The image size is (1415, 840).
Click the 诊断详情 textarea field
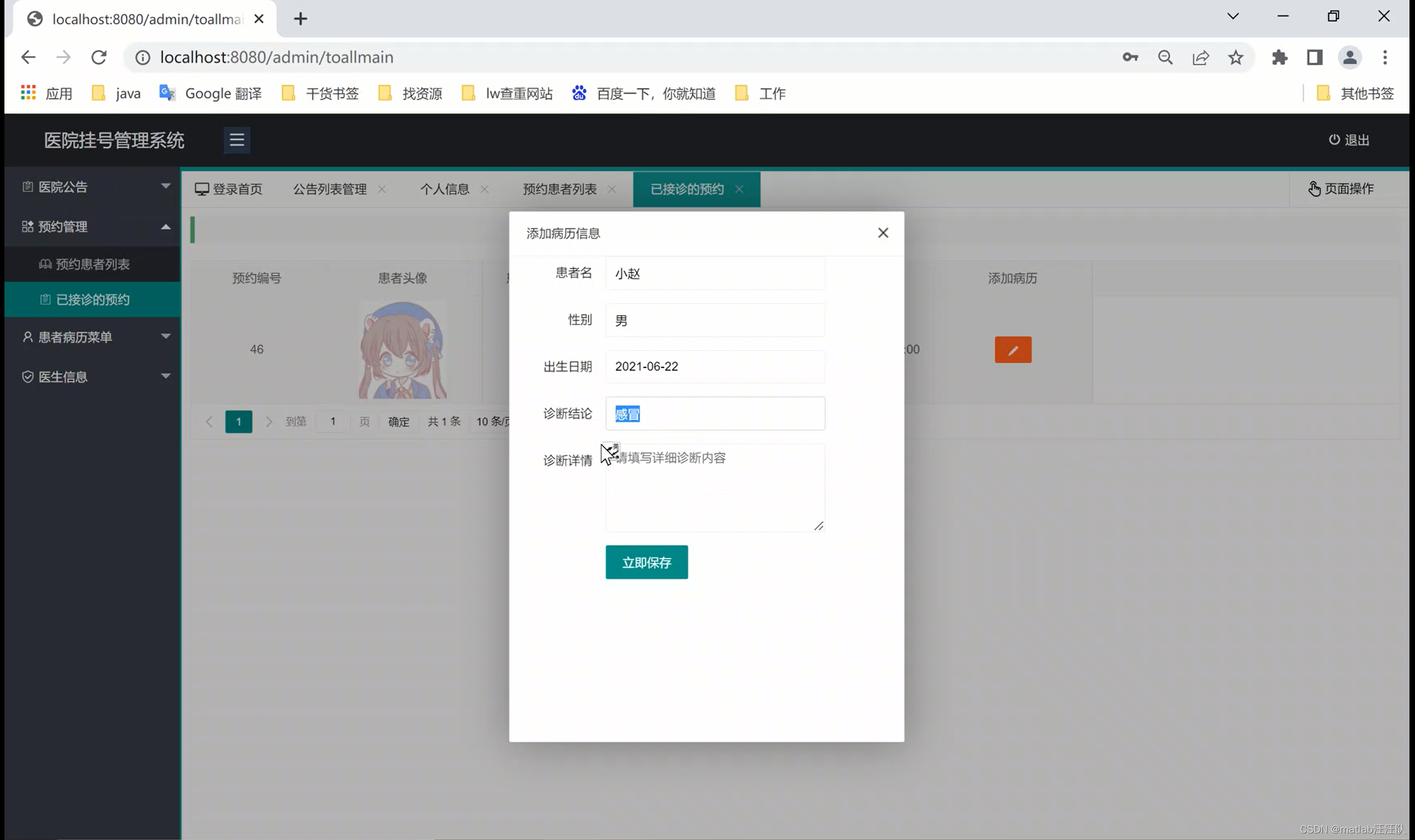pos(715,487)
